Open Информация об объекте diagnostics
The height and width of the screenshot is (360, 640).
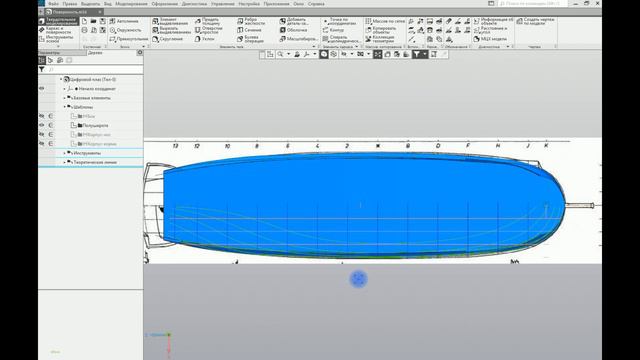(x=493, y=21)
